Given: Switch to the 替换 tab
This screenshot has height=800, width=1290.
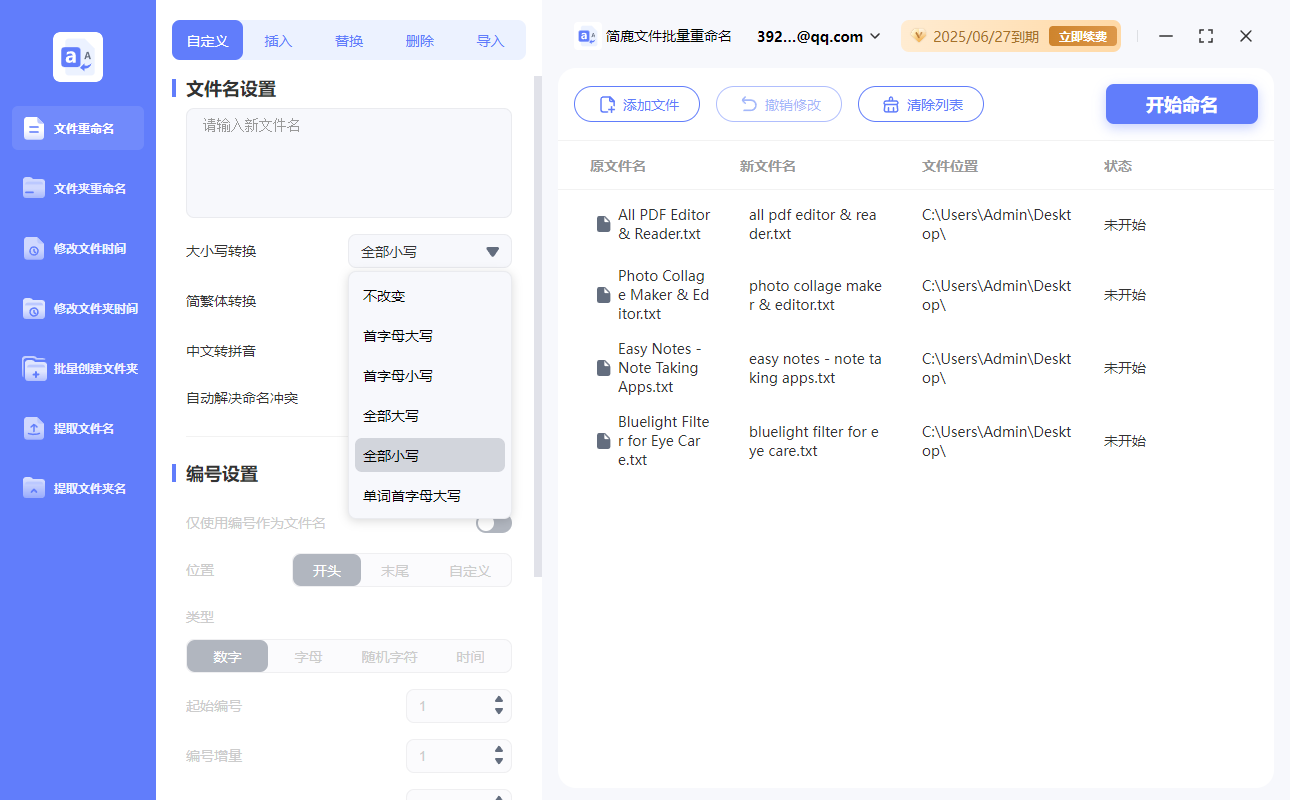Looking at the screenshot, I should click(349, 41).
